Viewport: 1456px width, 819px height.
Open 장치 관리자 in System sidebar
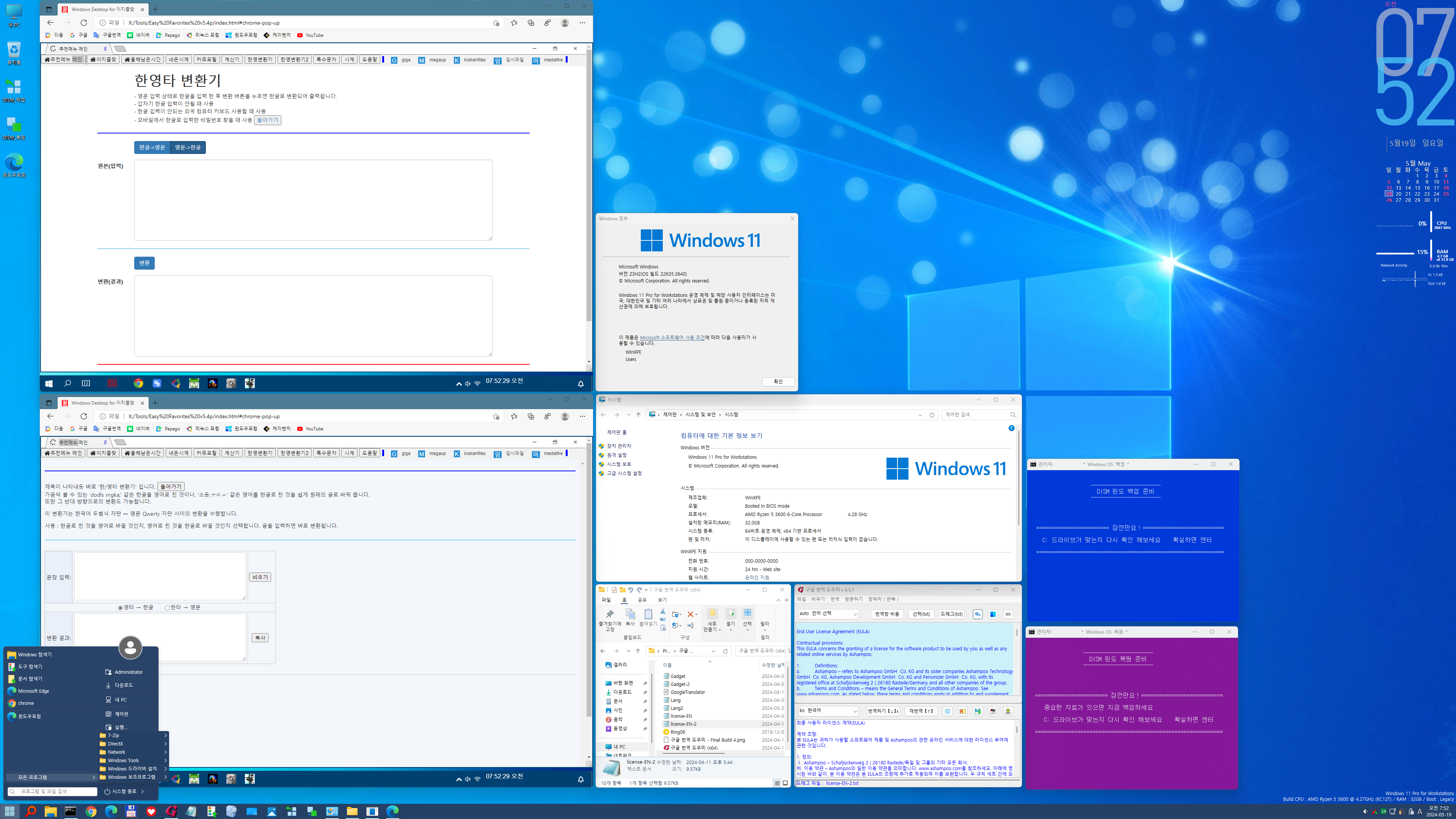click(x=619, y=446)
